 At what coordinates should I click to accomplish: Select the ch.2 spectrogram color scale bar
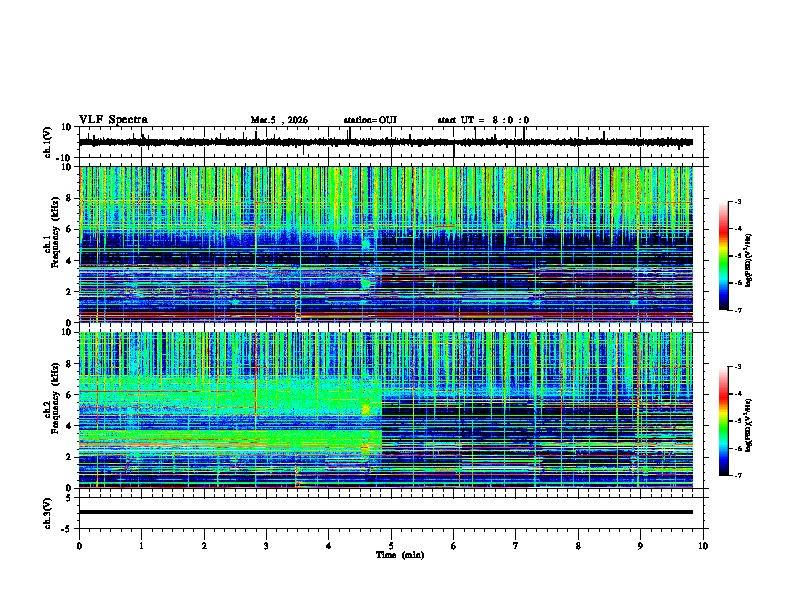click(x=723, y=421)
